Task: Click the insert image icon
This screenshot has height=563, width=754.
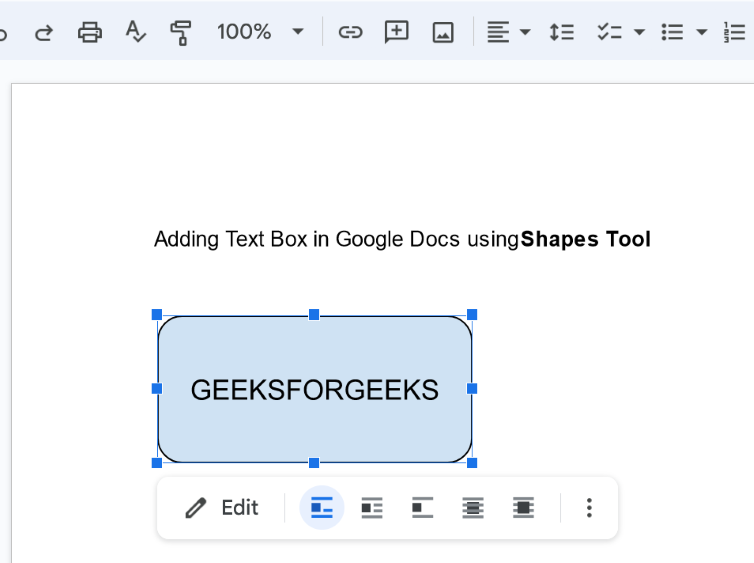Action: [443, 32]
